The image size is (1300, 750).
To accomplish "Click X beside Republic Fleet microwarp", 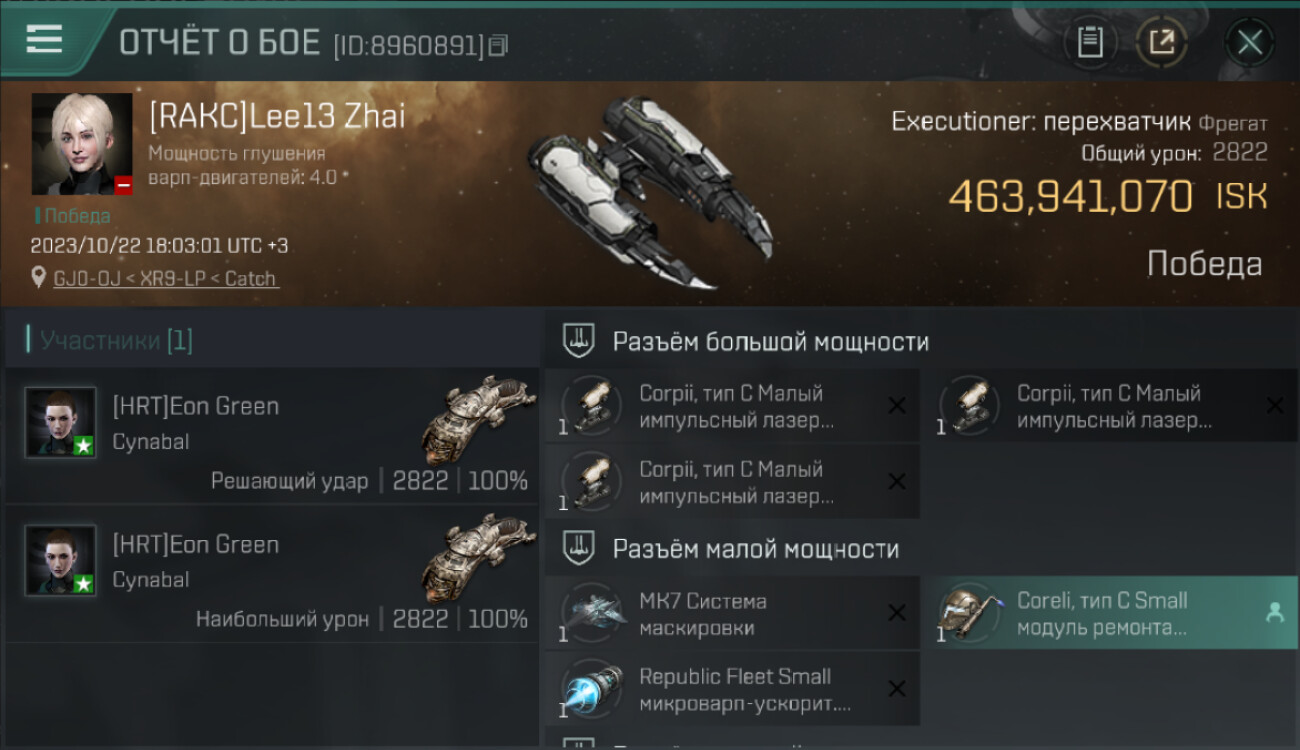I will coord(897,689).
